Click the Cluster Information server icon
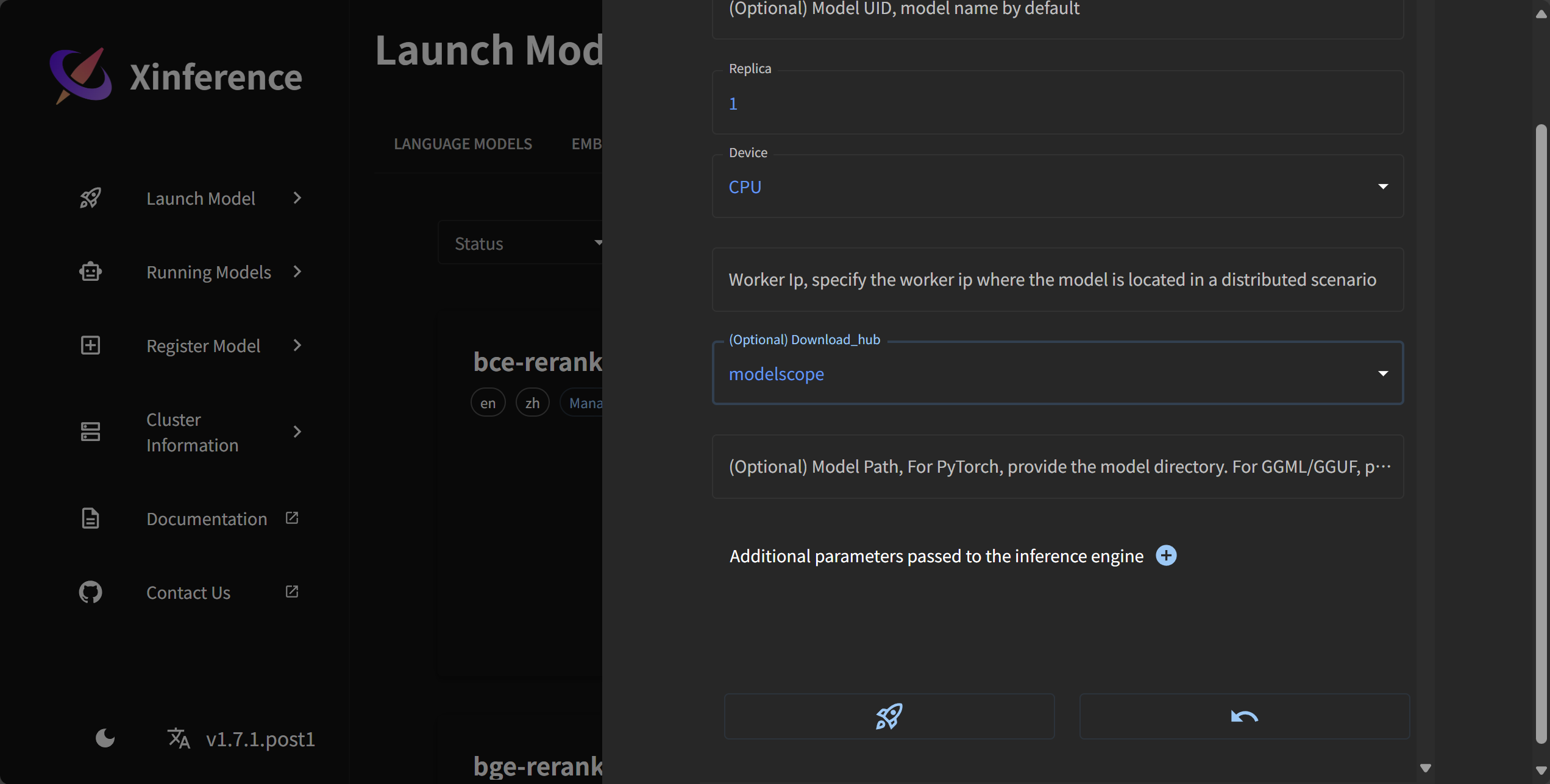The width and height of the screenshot is (1550, 784). pyautogui.click(x=90, y=432)
